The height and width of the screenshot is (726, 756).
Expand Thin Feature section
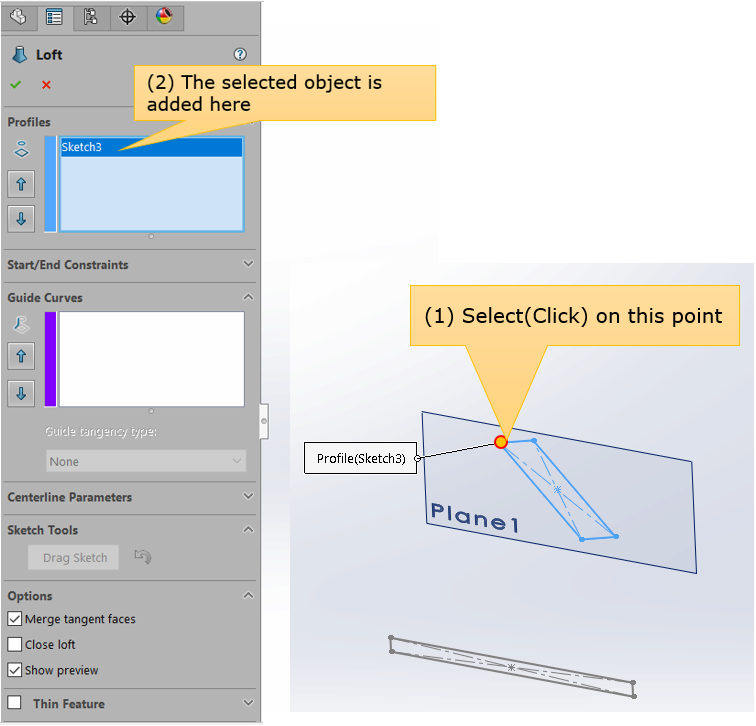click(248, 703)
